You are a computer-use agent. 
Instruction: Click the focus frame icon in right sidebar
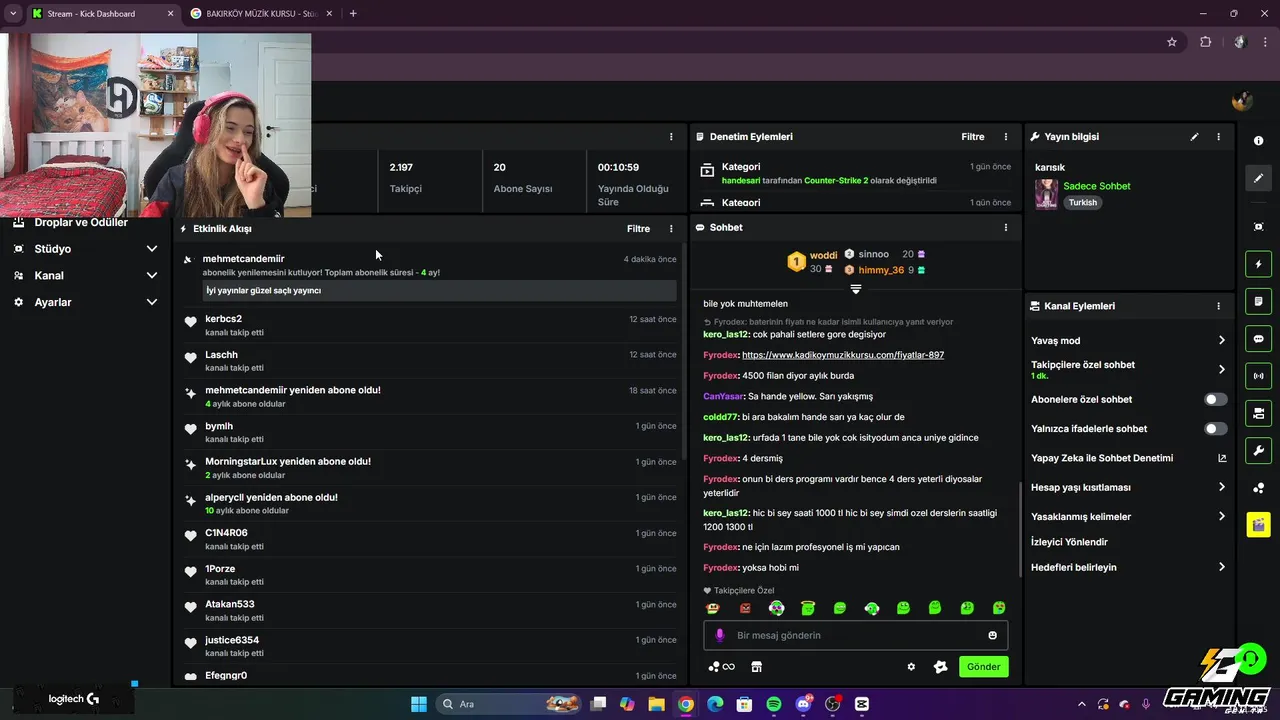(x=1258, y=227)
